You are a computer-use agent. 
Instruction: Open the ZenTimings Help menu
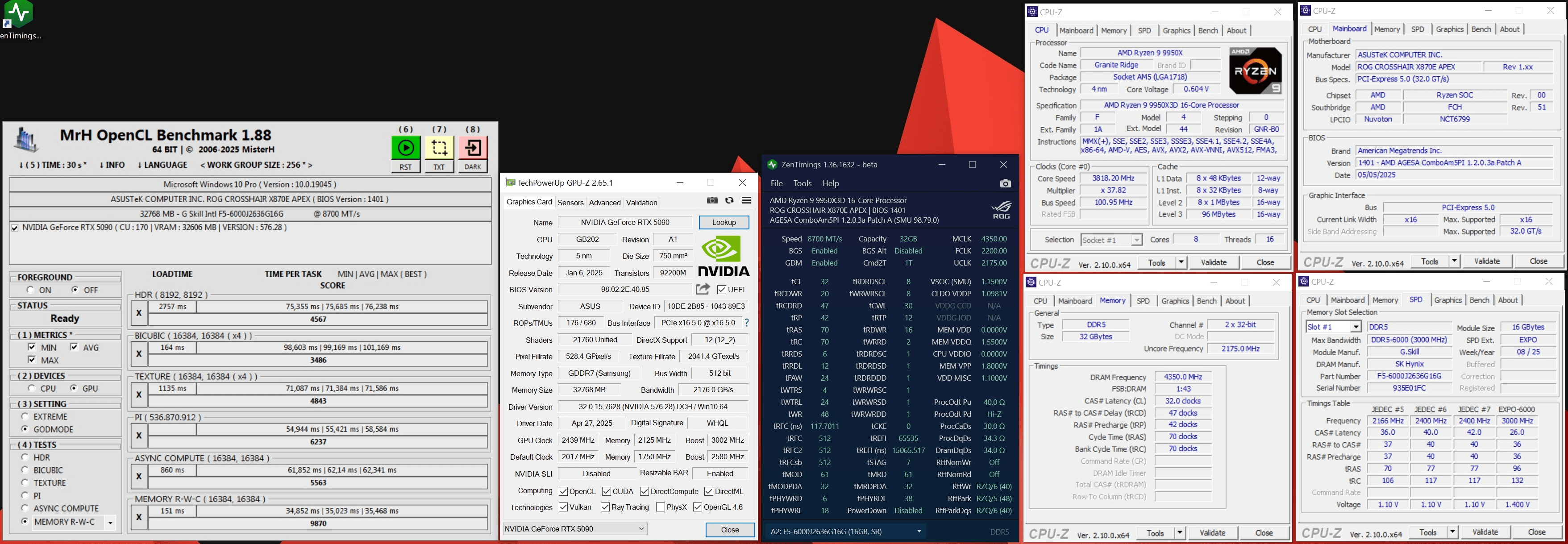coord(830,183)
